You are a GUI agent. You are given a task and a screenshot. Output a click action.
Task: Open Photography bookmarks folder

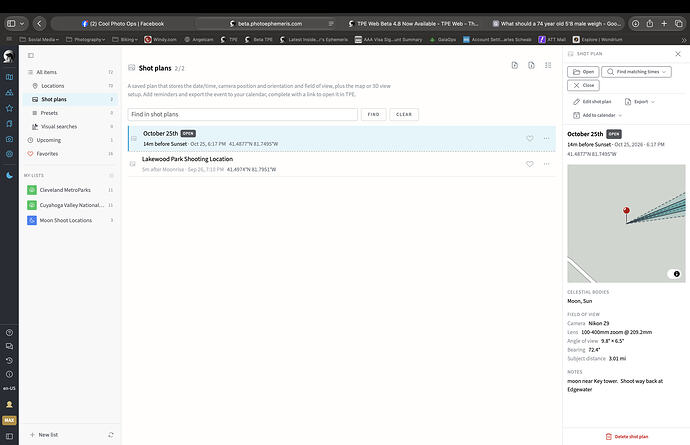coord(86,40)
